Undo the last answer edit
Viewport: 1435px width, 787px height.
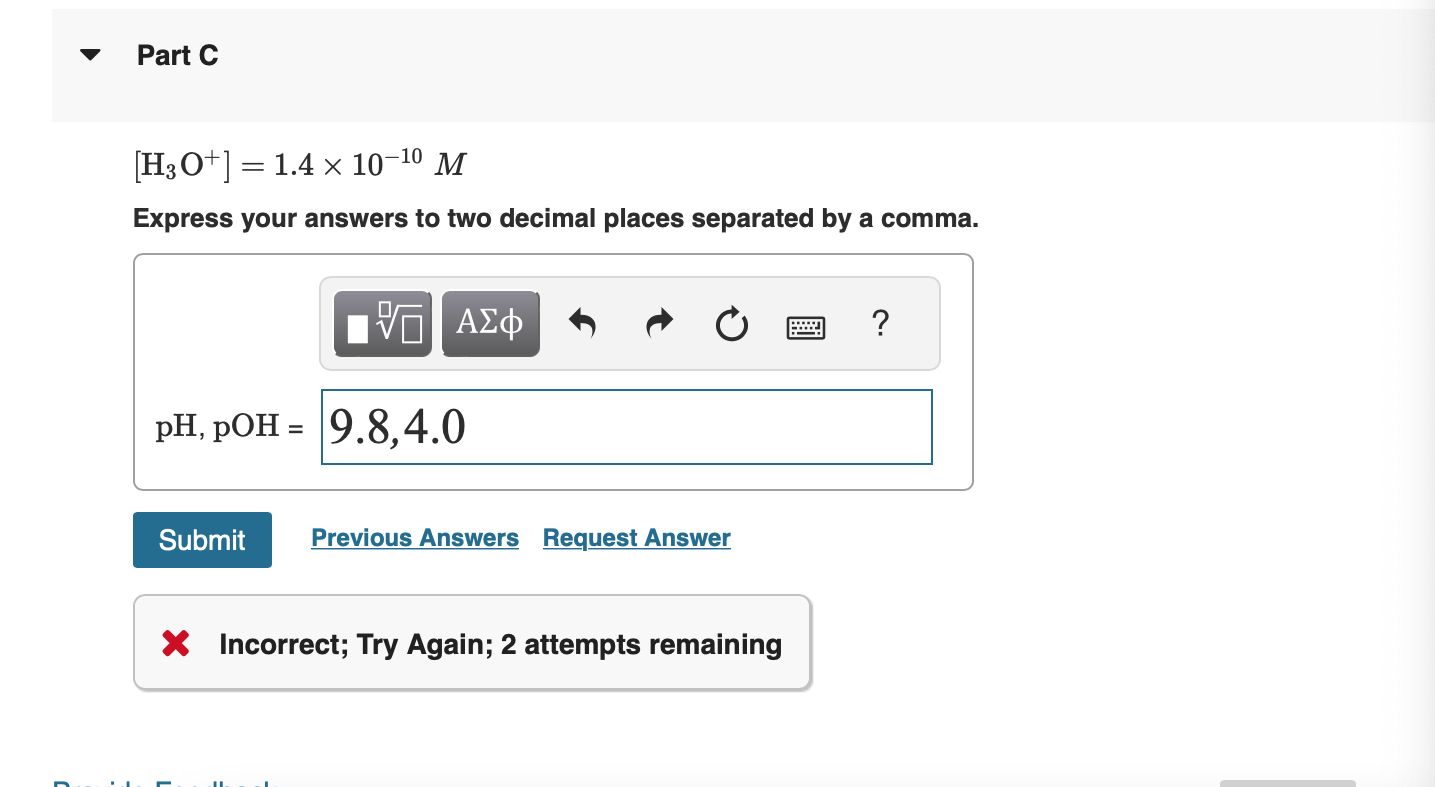point(581,322)
